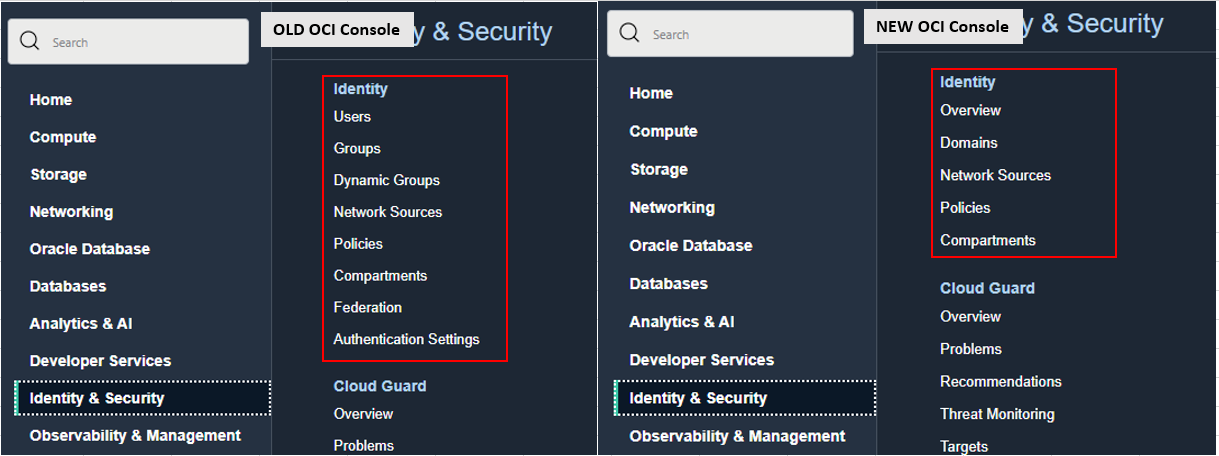Viewport: 1219px width, 456px height.
Task: Focus the Search field in old OCI console
Action: 128,41
